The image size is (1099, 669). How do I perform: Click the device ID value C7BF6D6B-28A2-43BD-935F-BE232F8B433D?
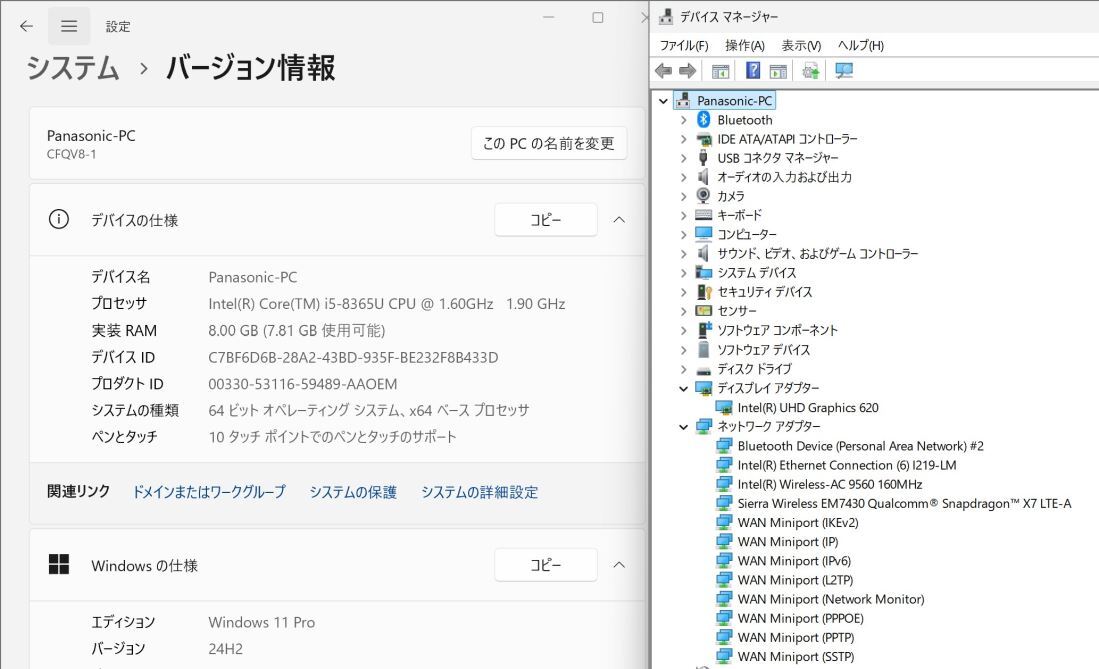pyautogui.click(x=353, y=358)
